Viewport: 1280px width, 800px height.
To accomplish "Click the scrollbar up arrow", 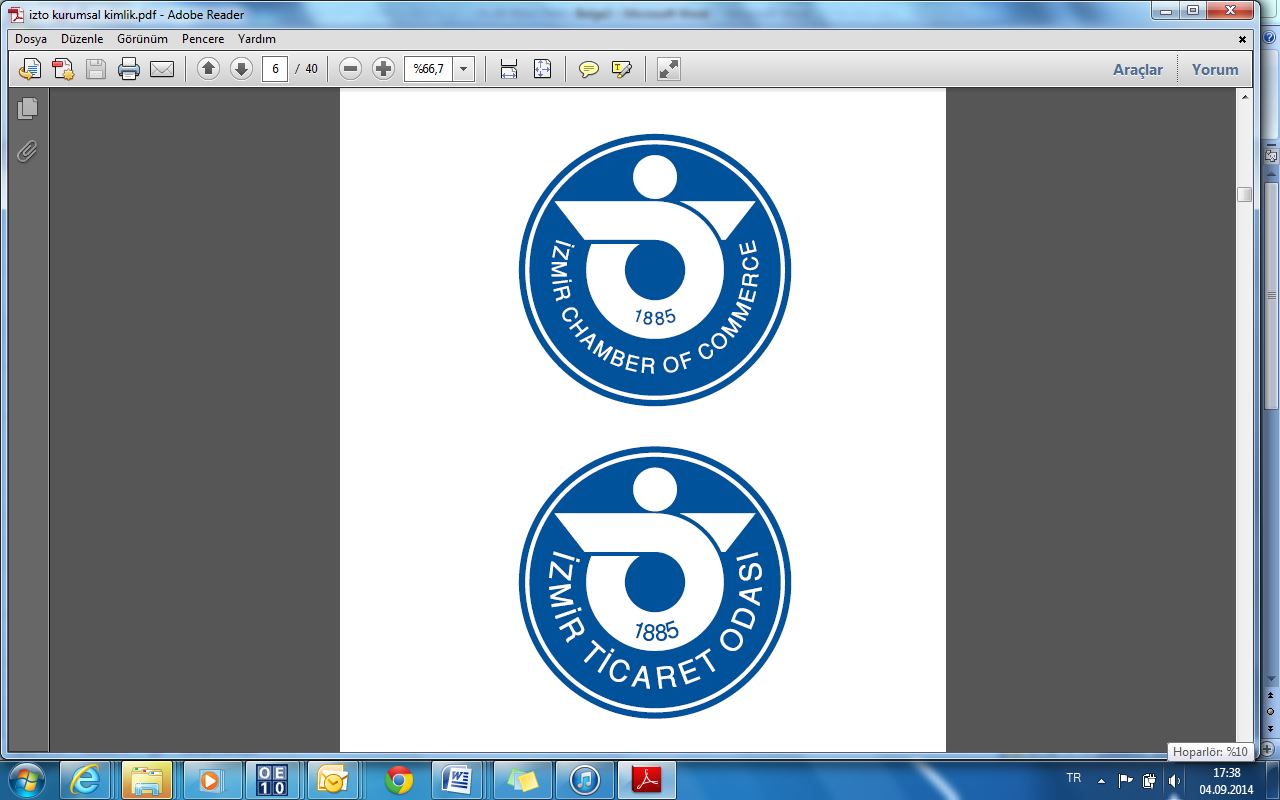I will tap(1244, 97).
